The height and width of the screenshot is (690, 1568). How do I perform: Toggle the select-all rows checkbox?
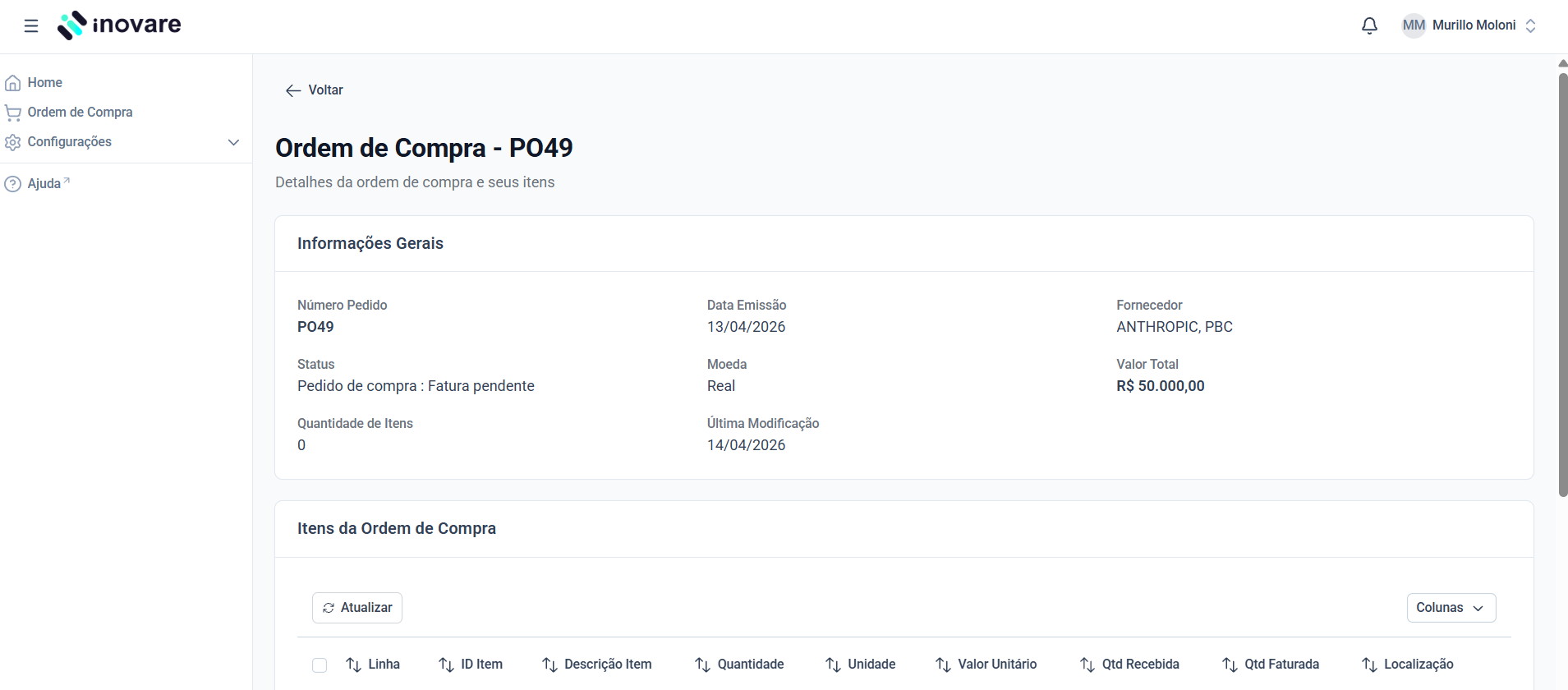(320, 665)
